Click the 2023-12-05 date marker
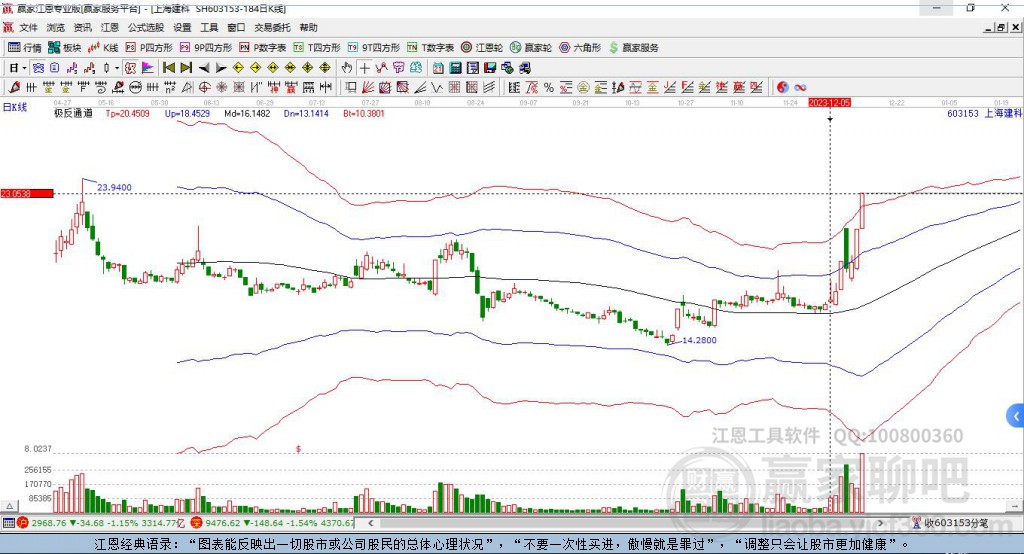Image resolution: width=1024 pixels, height=554 pixels. 829,103
